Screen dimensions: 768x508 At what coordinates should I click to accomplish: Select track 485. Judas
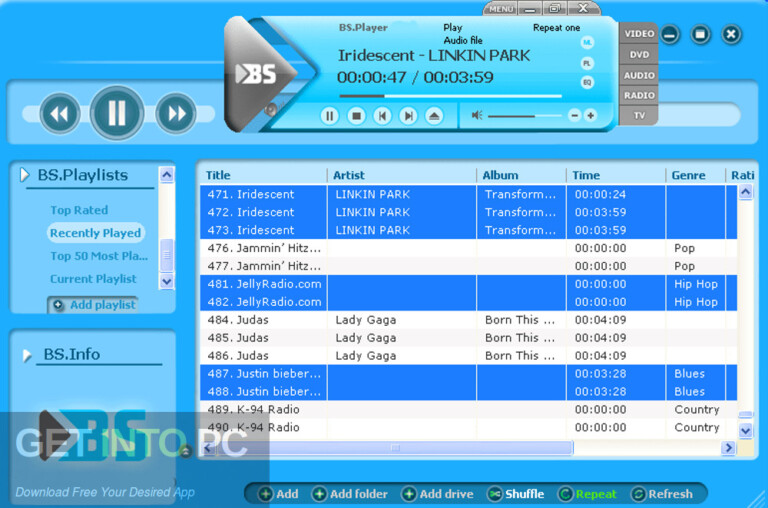click(x=468, y=338)
